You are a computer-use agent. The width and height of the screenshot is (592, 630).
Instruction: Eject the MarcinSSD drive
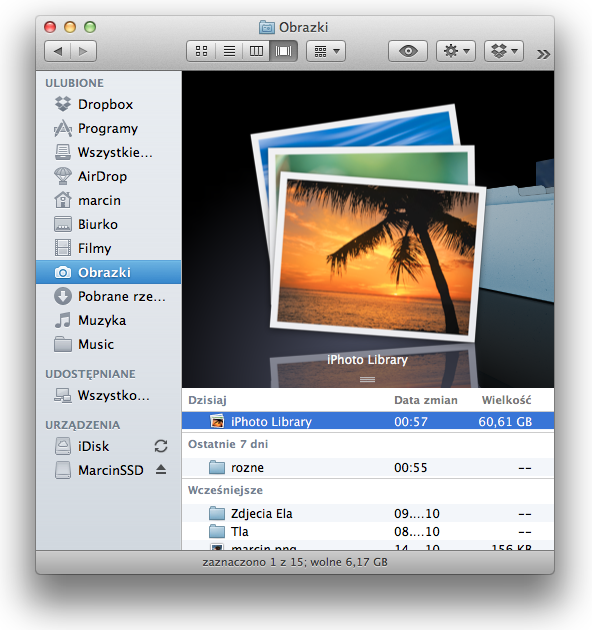[161, 469]
